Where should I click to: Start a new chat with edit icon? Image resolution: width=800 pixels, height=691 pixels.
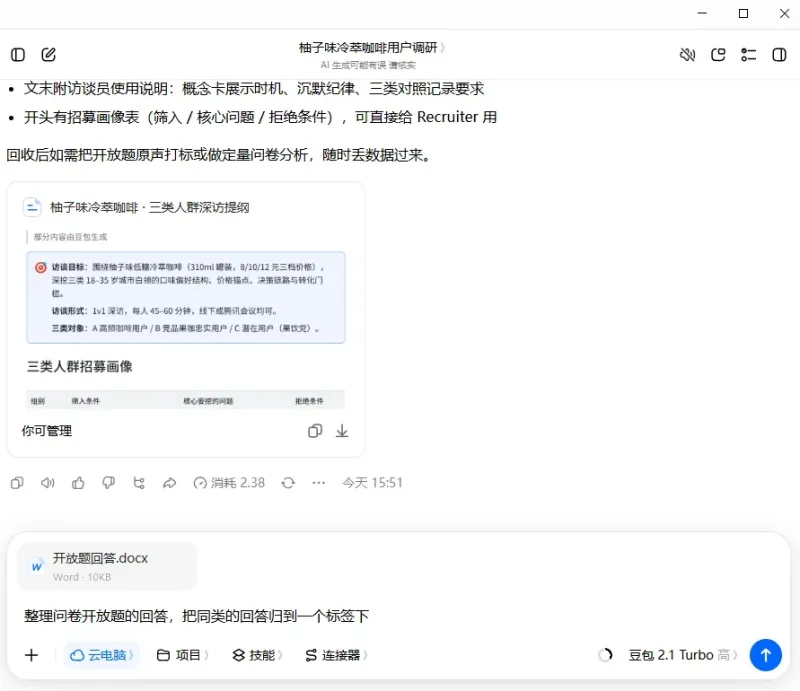pyautogui.click(x=48, y=55)
